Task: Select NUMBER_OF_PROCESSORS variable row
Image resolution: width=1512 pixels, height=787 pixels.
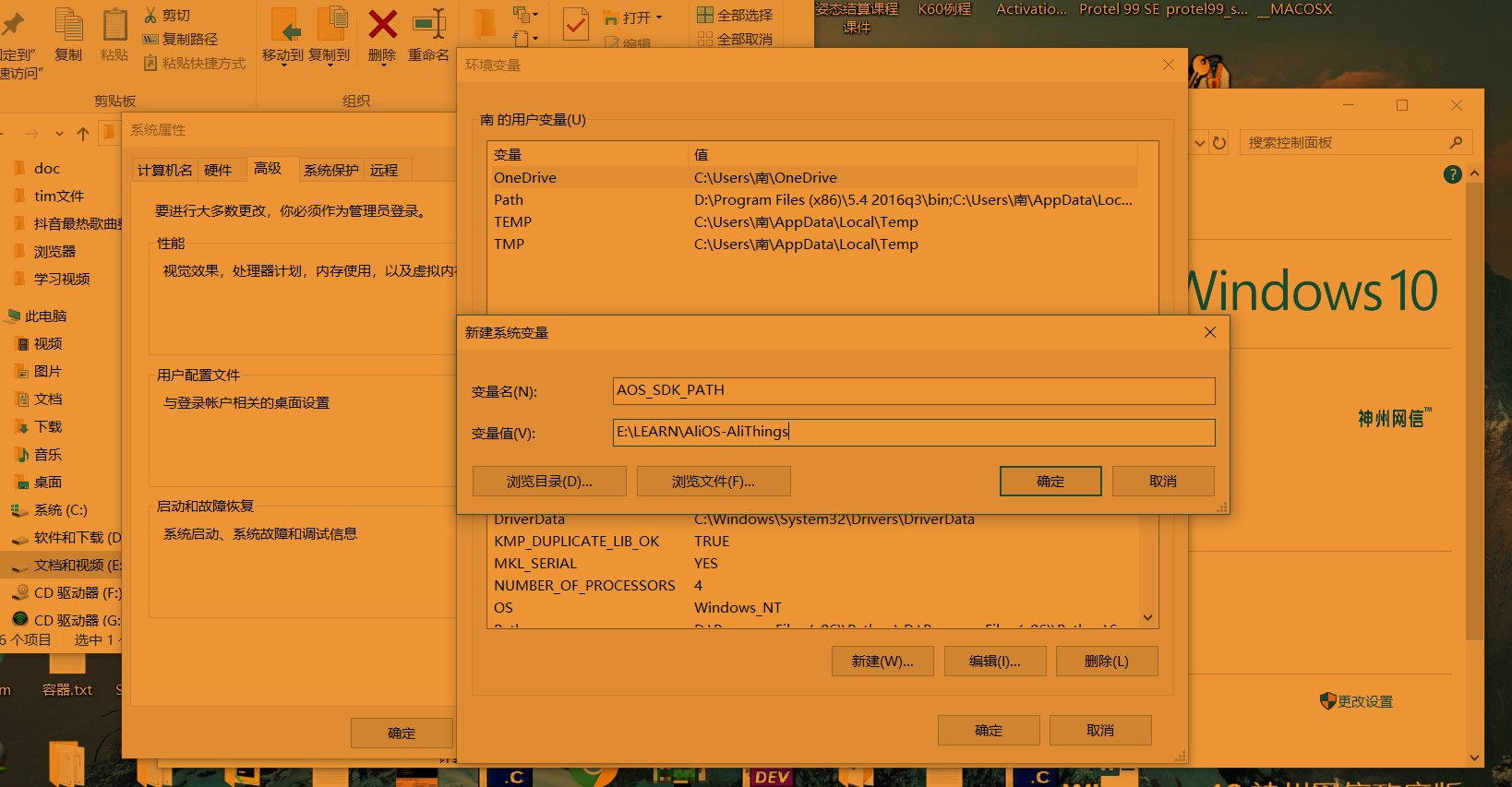Action: [x=812, y=585]
